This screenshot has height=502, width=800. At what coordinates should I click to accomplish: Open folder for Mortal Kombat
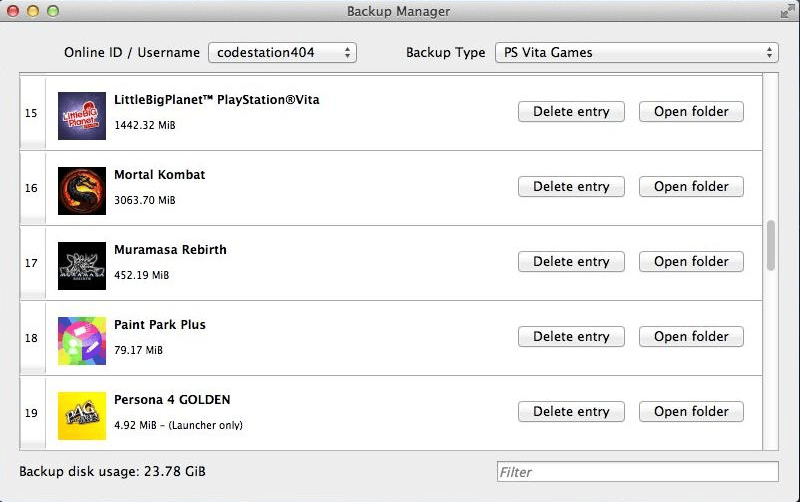click(x=691, y=187)
